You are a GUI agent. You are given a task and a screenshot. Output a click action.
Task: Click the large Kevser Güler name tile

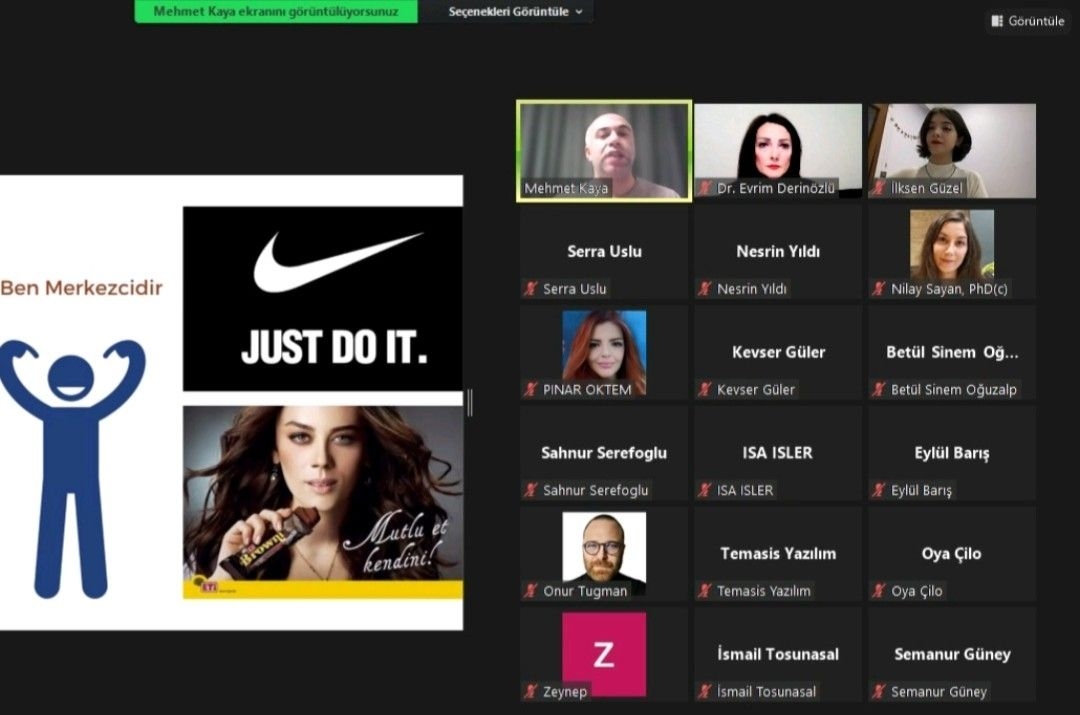tap(778, 352)
